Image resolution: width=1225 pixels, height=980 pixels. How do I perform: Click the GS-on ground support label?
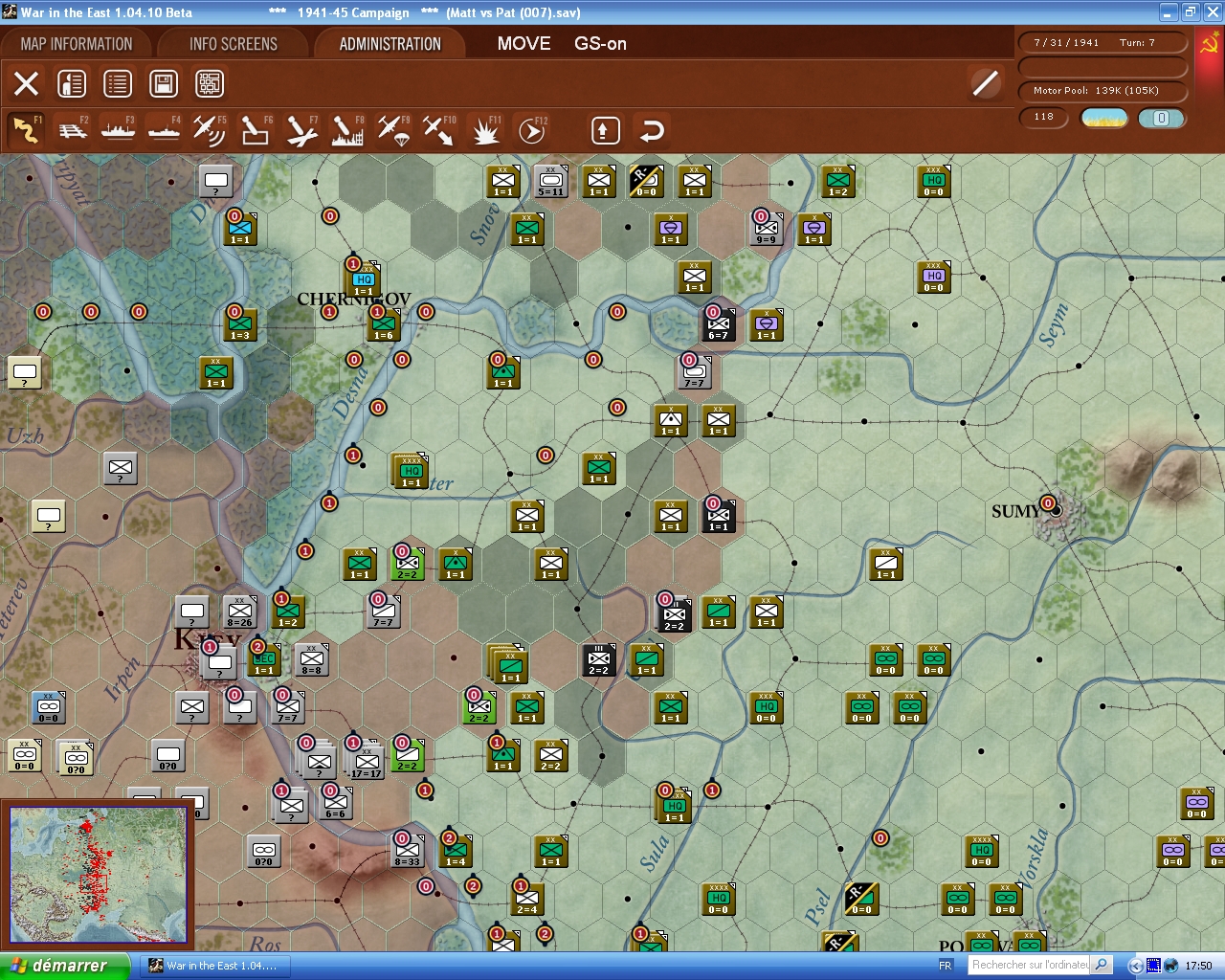tap(600, 44)
